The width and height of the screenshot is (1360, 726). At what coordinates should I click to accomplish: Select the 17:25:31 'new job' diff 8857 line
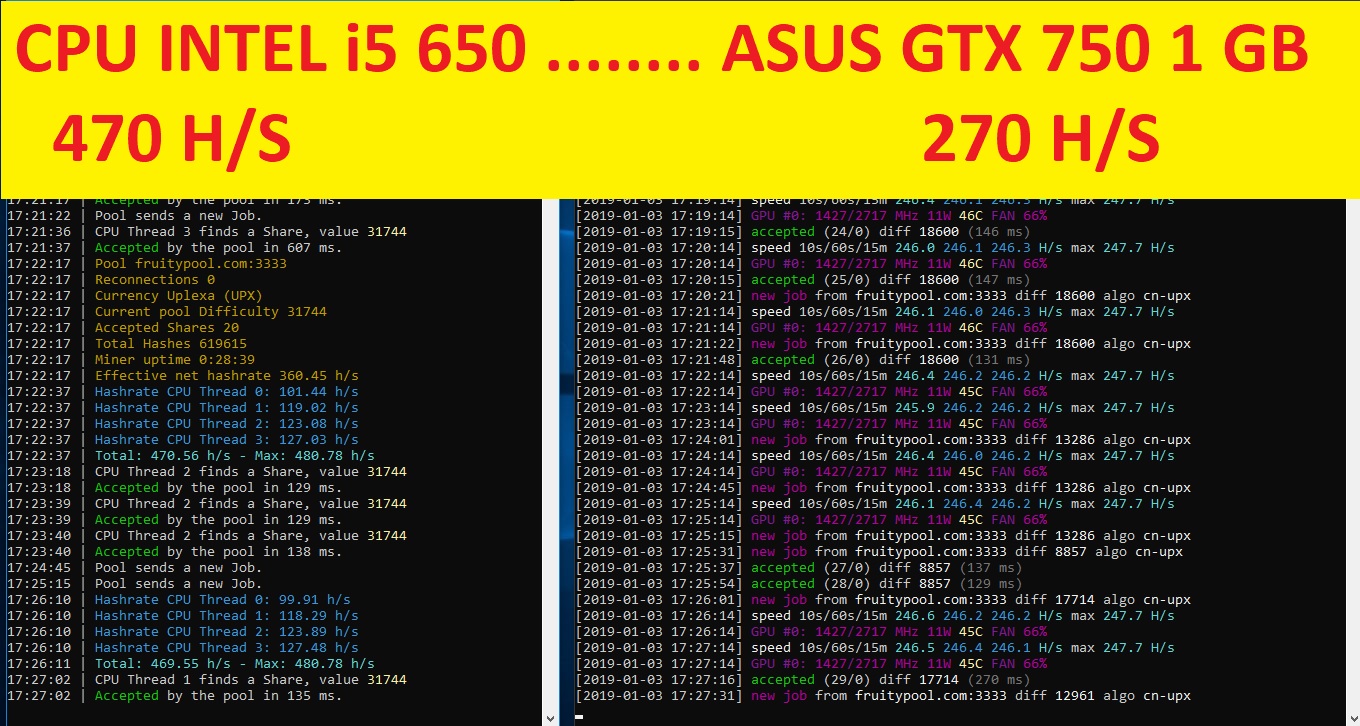coord(879,552)
